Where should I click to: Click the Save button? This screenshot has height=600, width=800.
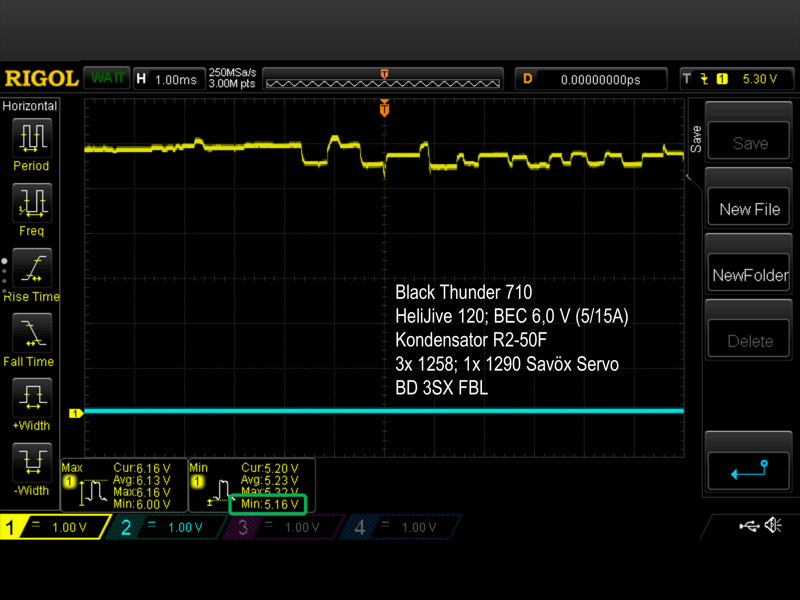pyautogui.click(x=749, y=142)
